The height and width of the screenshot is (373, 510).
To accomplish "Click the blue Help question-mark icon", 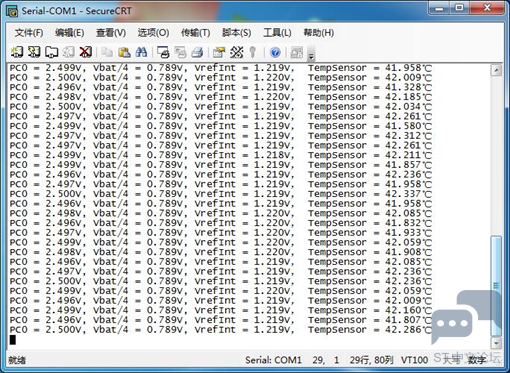I will pos(275,52).
